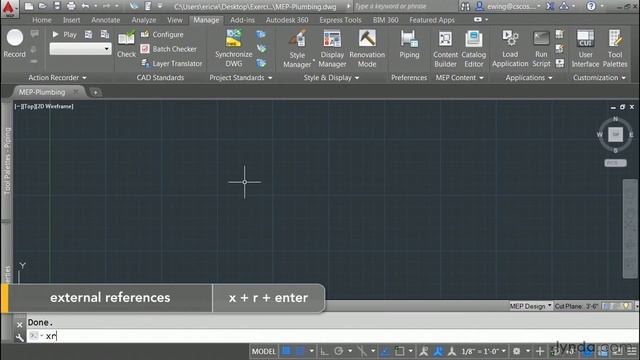Open Piping preferences

(409, 44)
